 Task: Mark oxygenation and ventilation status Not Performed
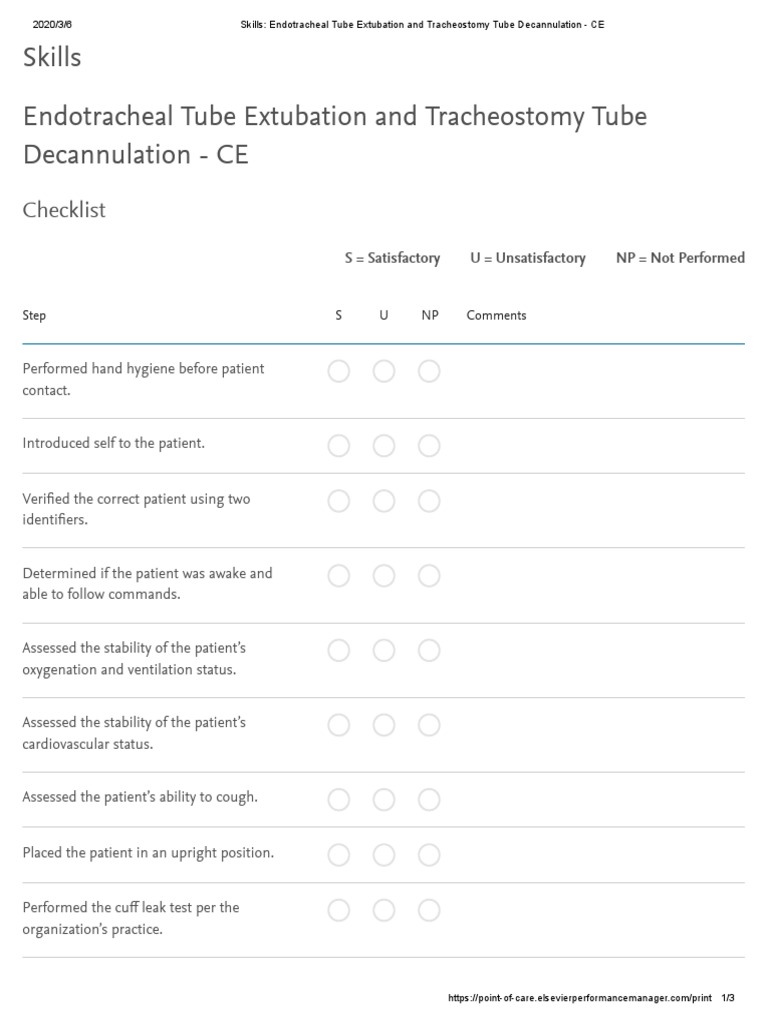pyautogui.click(x=429, y=651)
